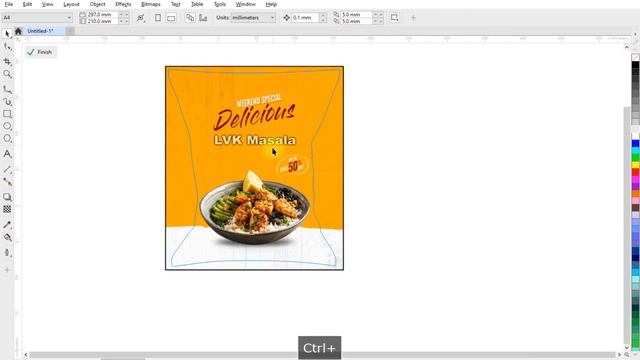
Task: Open the Bitmaps menu
Action: pyautogui.click(x=151, y=4)
